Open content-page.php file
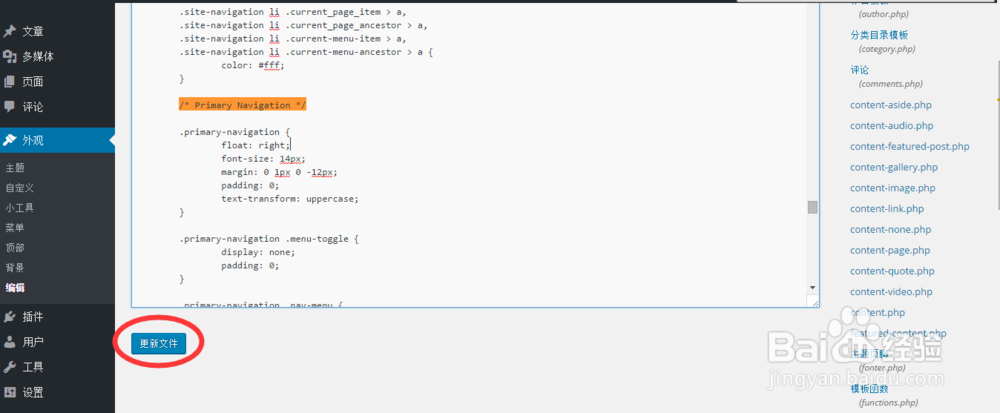Screen dimensions: 1000x413 890,250
